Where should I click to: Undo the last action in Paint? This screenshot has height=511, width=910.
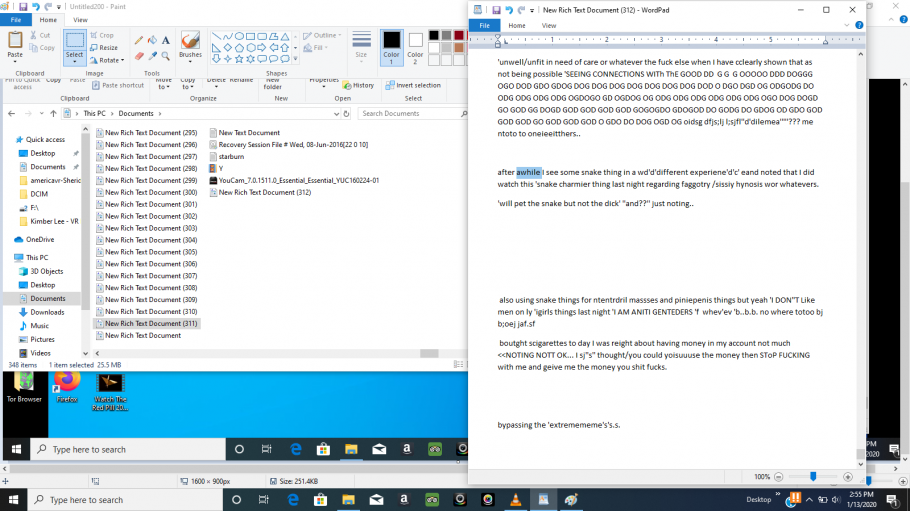35,7
